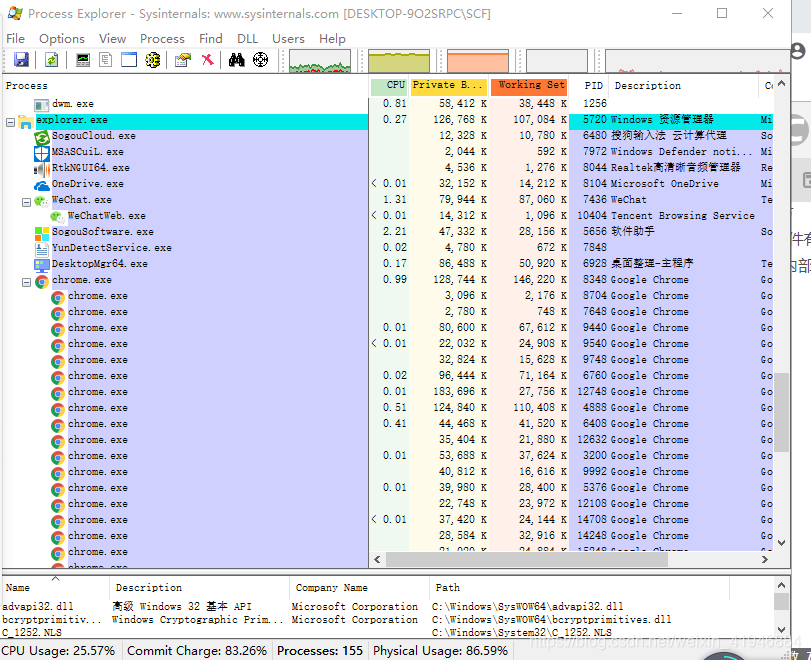811x660 pixels.
Task: Sort by the CPU column header
Action: (388, 86)
